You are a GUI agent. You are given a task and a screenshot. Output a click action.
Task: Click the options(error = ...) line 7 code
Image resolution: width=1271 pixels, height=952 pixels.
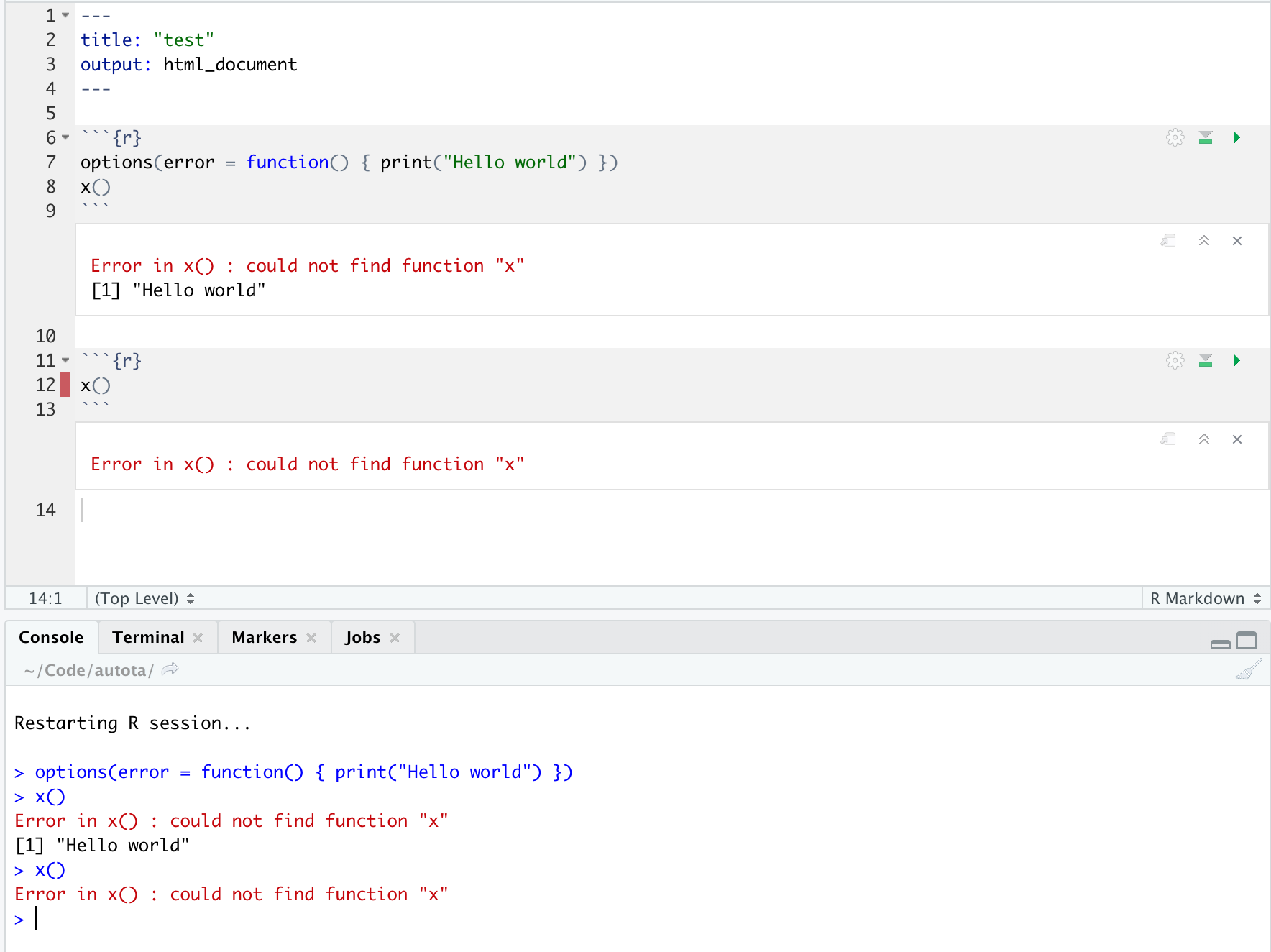click(x=349, y=163)
